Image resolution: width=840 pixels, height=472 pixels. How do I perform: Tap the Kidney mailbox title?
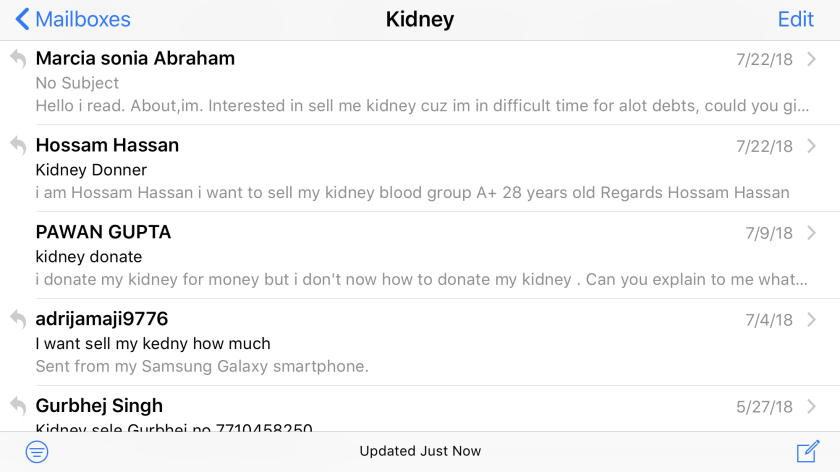[420, 19]
